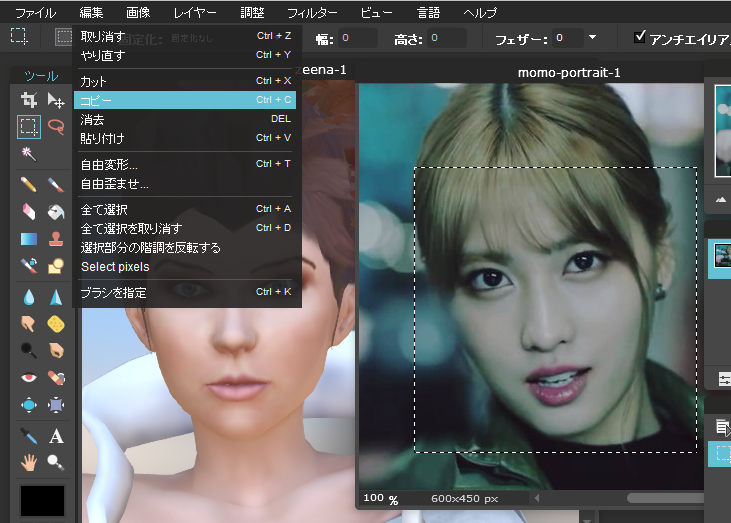The height and width of the screenshot is (523, 731).
Task: Select the Paint Bucket tool
Action: tap(56, 212)
